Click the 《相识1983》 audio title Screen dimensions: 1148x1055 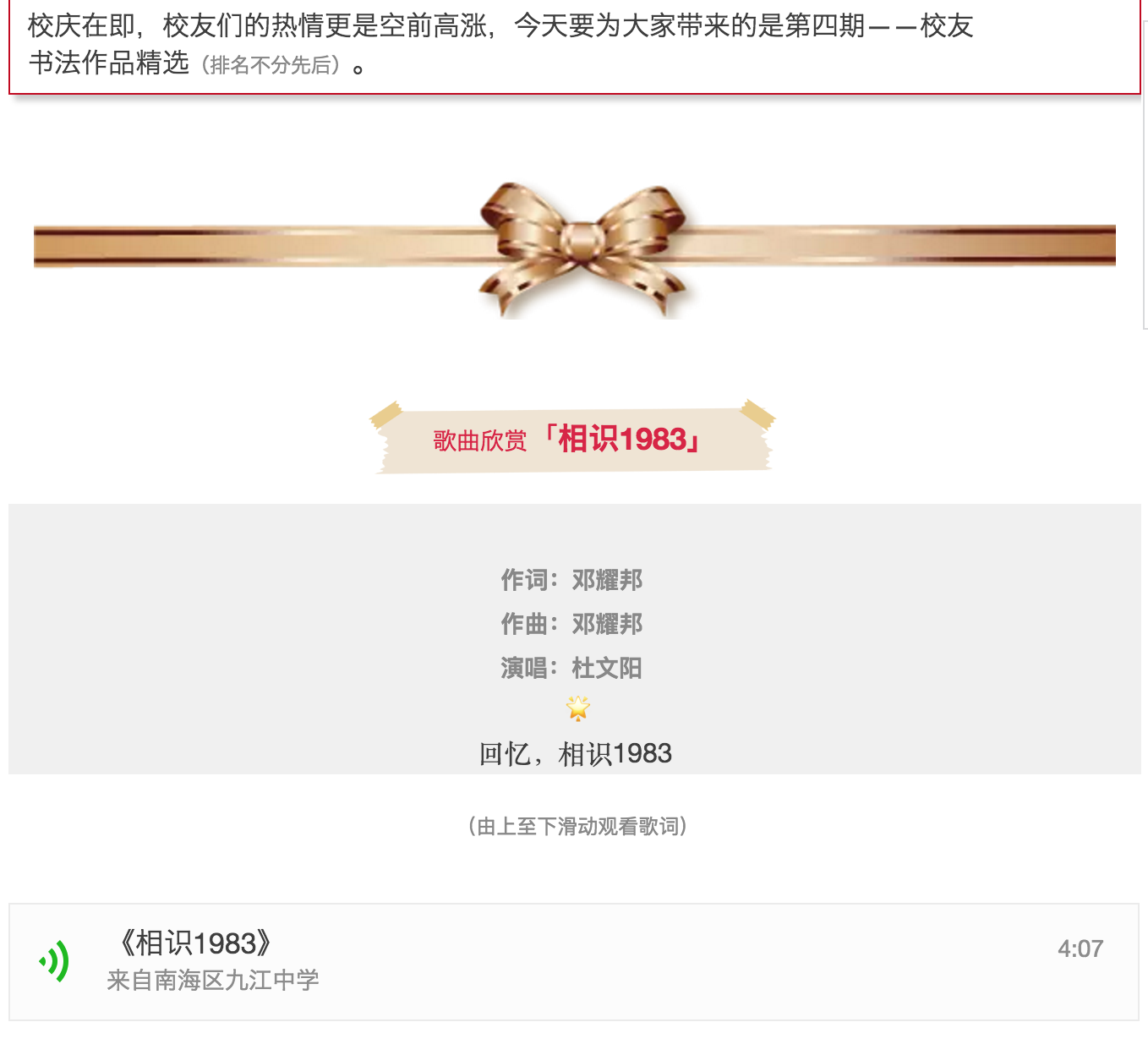[194, 943]
